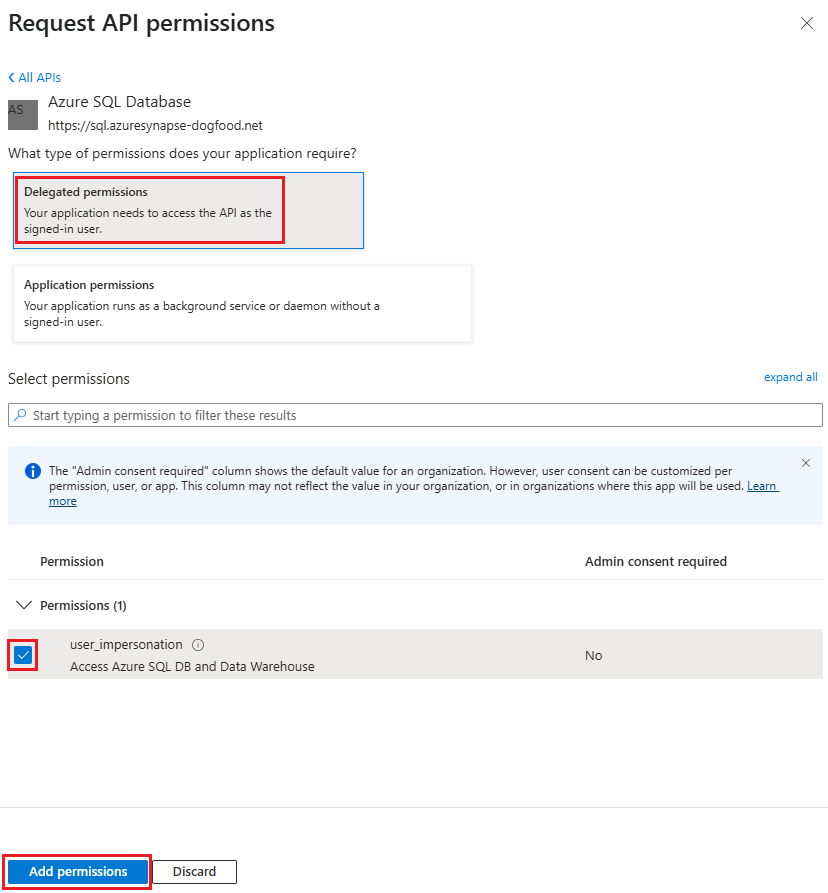828x893 pixels.
Task: Click the Admin consent required column header
Action: (656, 561)
